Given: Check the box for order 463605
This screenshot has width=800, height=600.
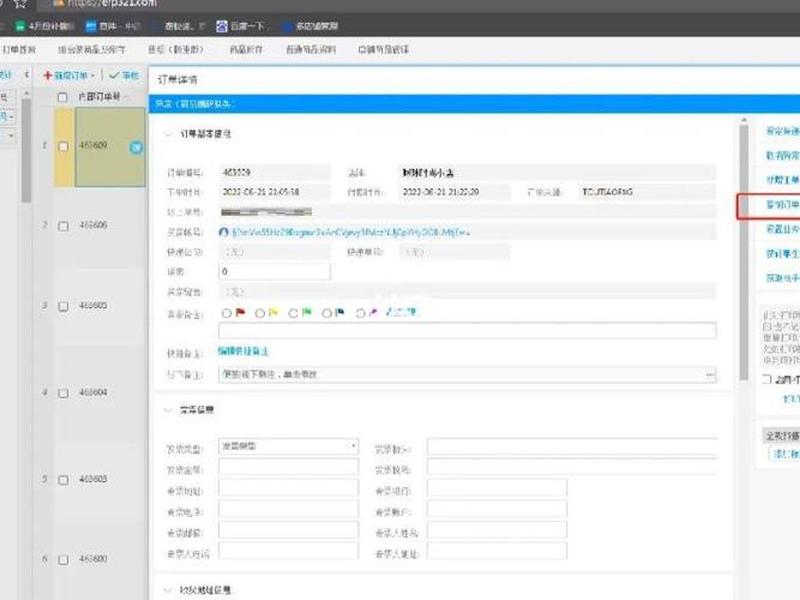Looking at the screenshot, I should point(63,306).
